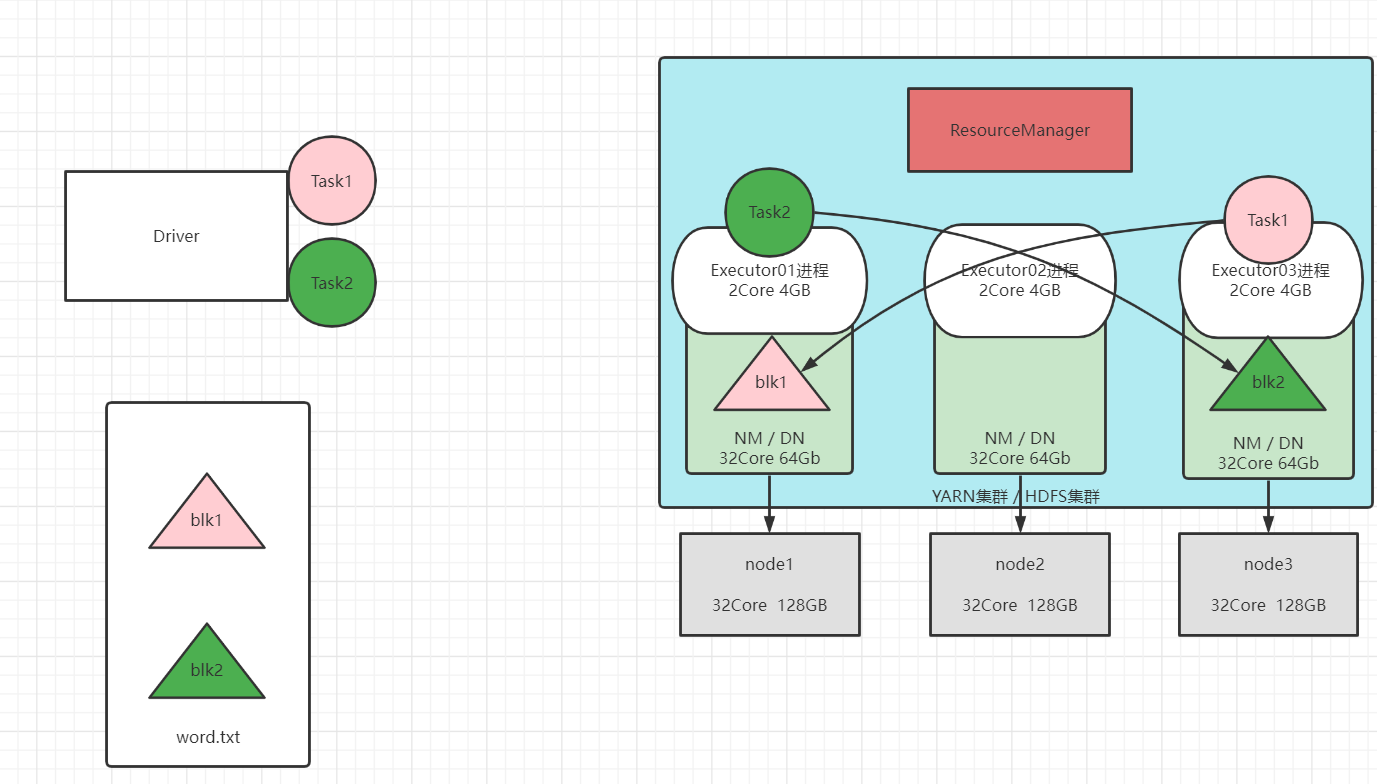1377x784 pixels.
Task: Select the Driver rectangle
Action: tap(176, 236)
